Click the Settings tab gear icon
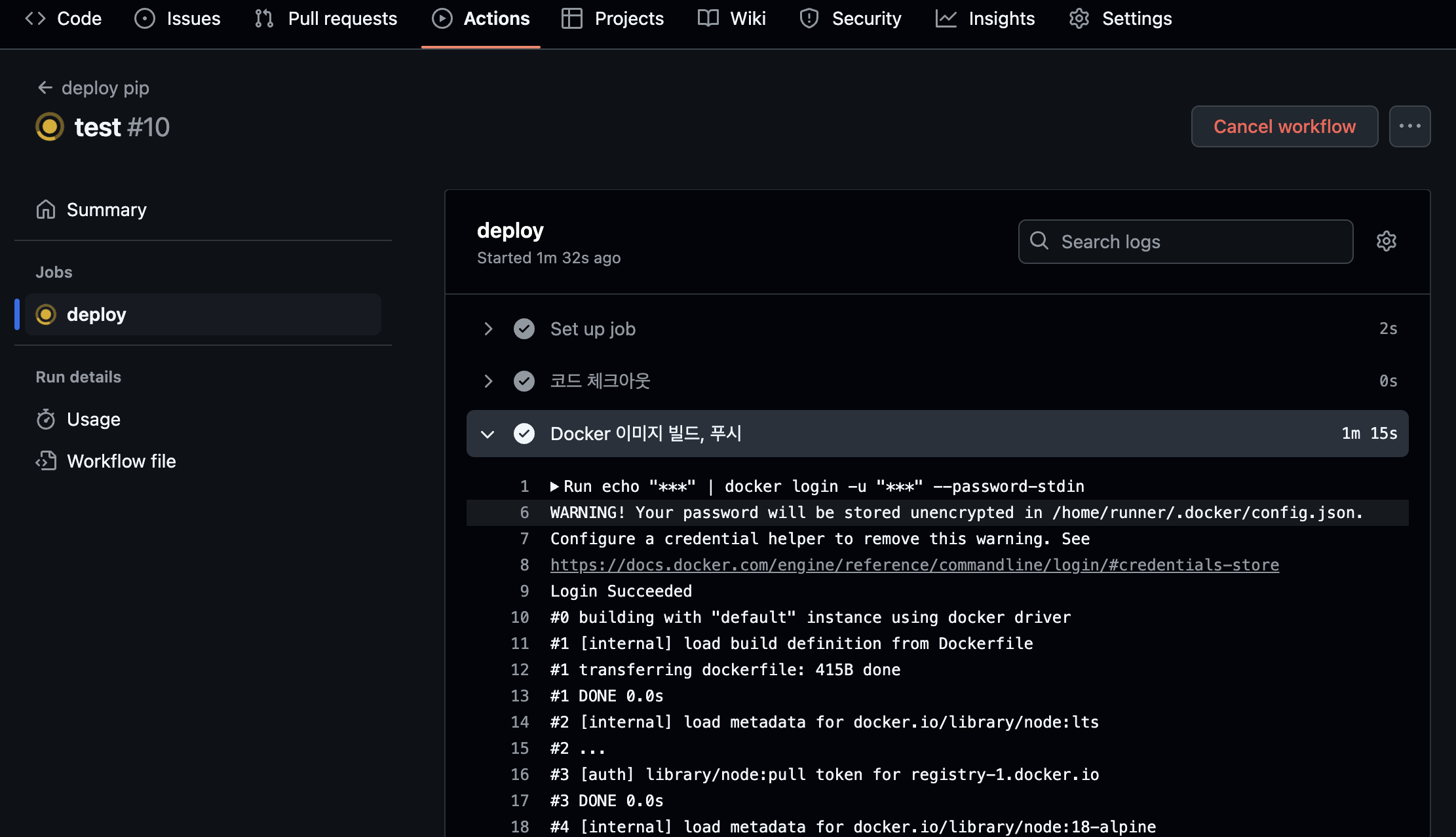Image resolution: width=1456 pixels, height=837 pixels. [x=1079, y=18]
